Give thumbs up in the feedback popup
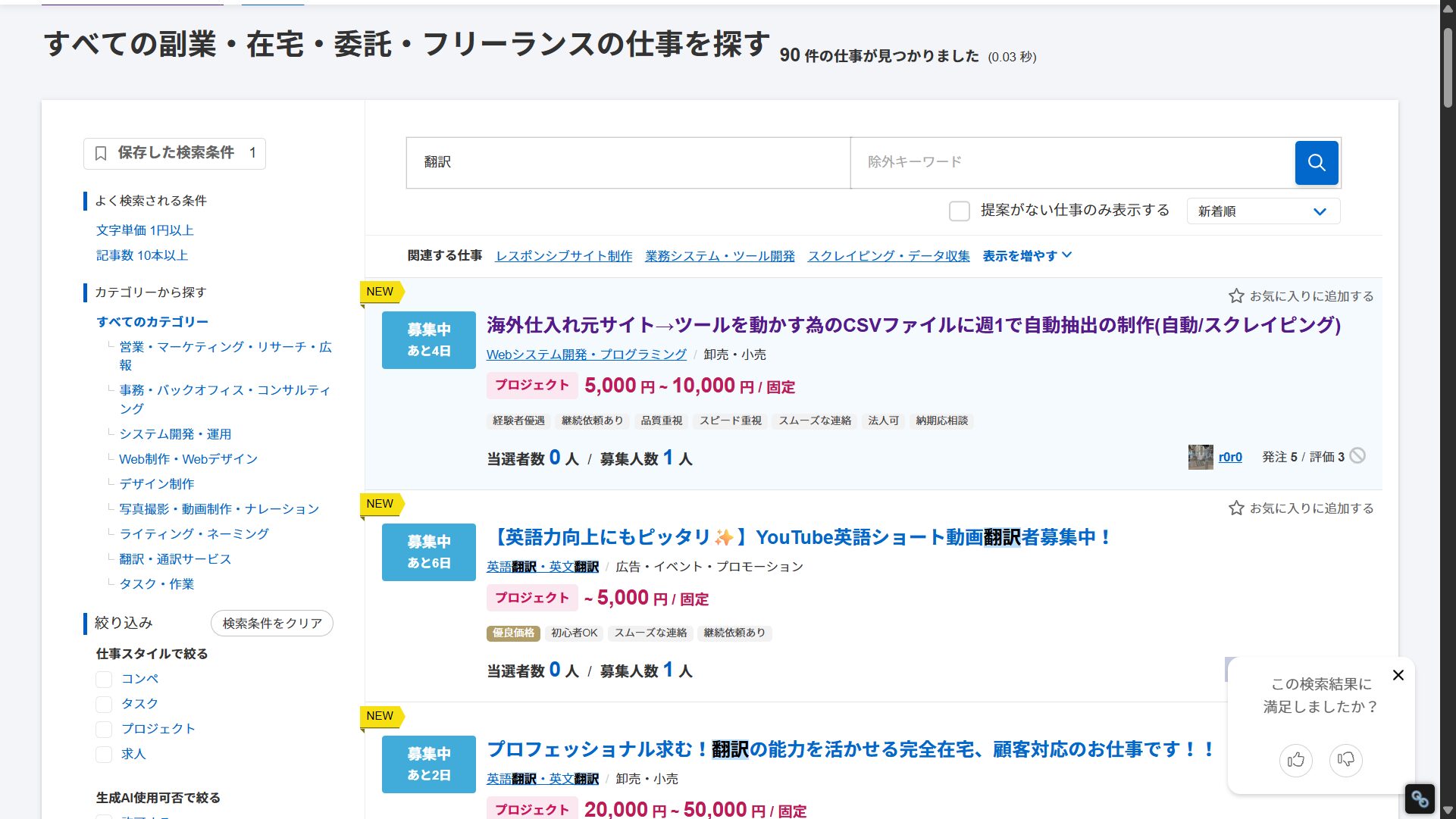This screenshot has width=1456, height=819. click(x=1296, y=760)
